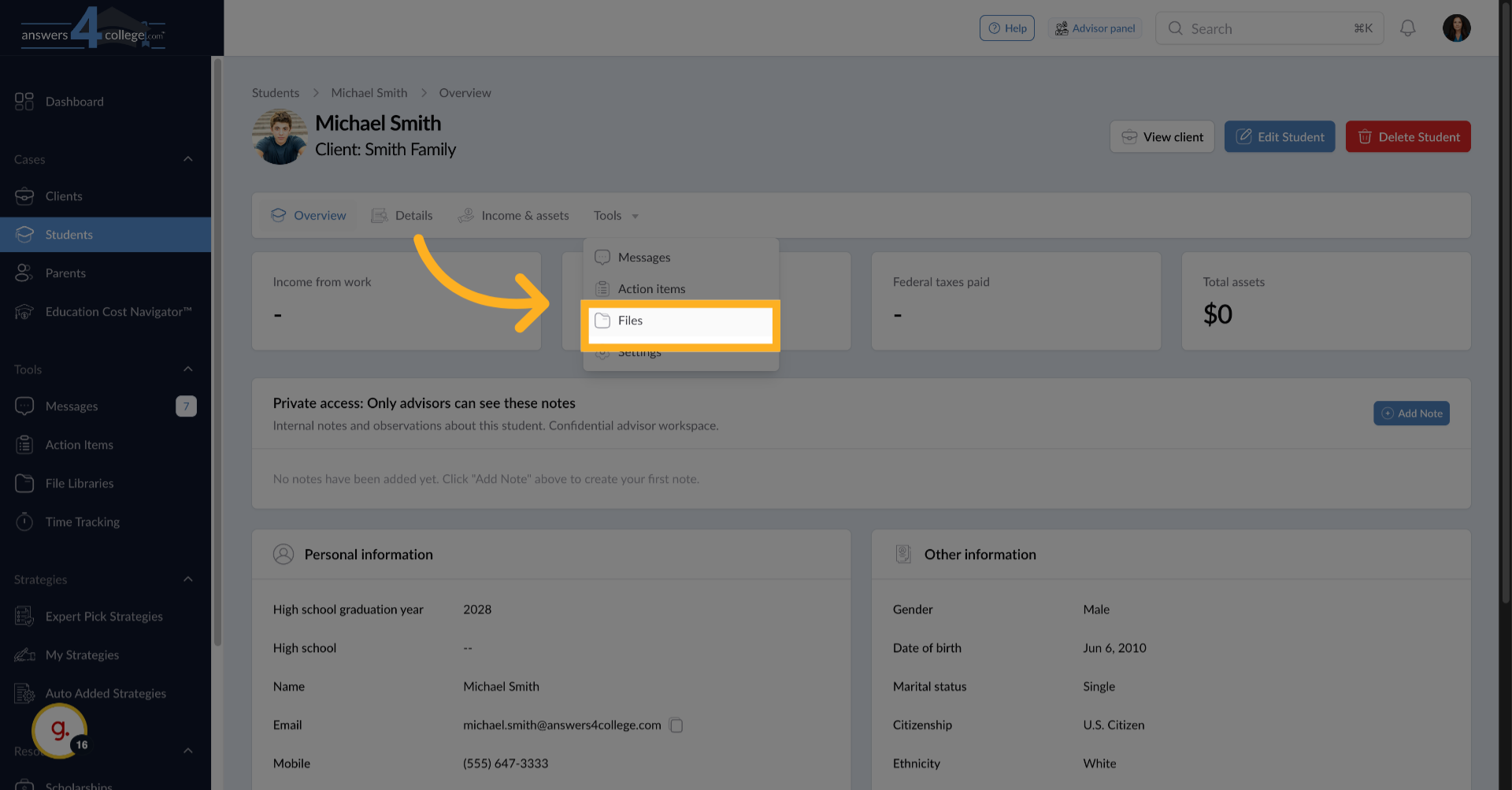The width and height of the screenshot is (1512, 790).
Task: Click the Delete Student button
Action: point(1407,136)
